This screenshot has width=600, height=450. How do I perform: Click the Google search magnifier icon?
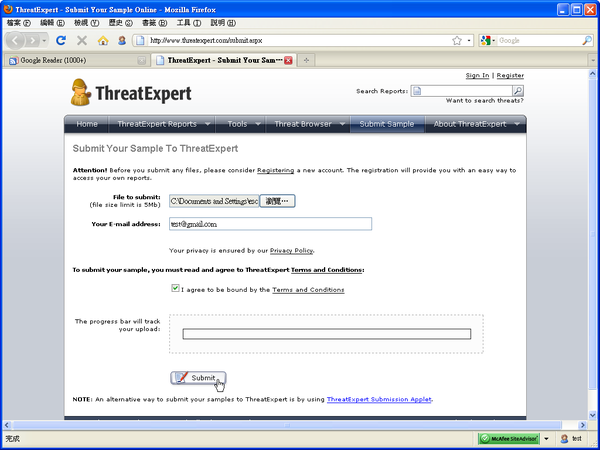click(587, 41)
